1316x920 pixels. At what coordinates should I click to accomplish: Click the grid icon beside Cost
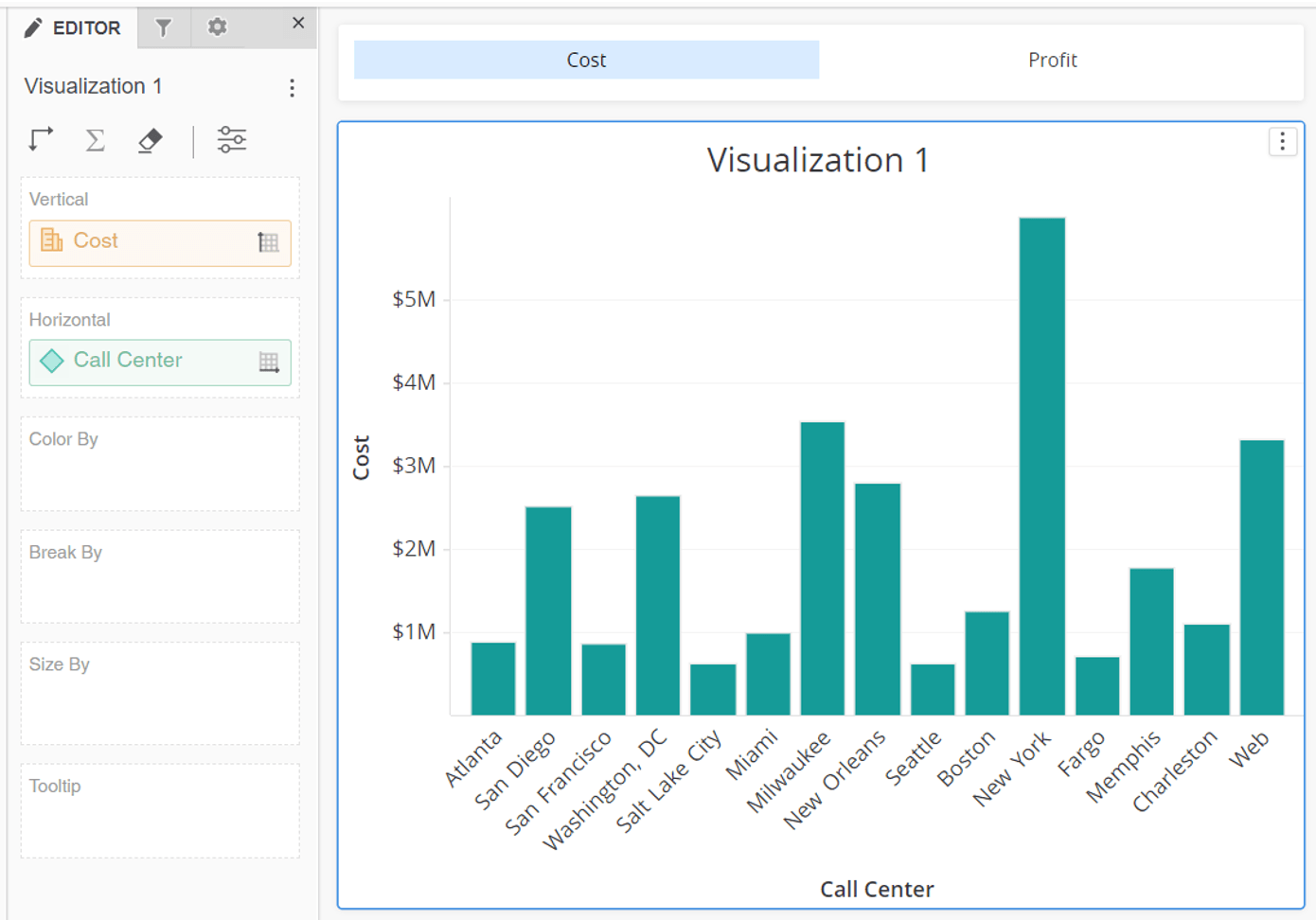269,242
